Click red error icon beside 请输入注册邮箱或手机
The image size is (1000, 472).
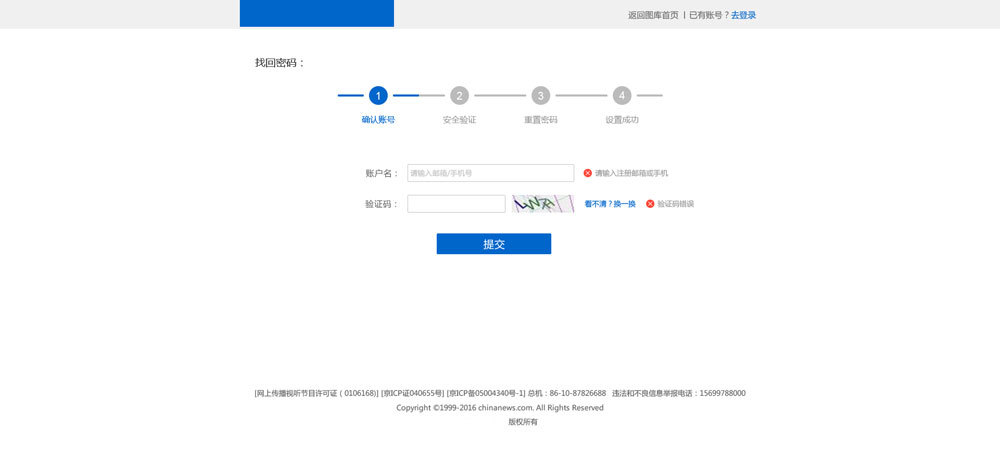(x=587, y=173)
